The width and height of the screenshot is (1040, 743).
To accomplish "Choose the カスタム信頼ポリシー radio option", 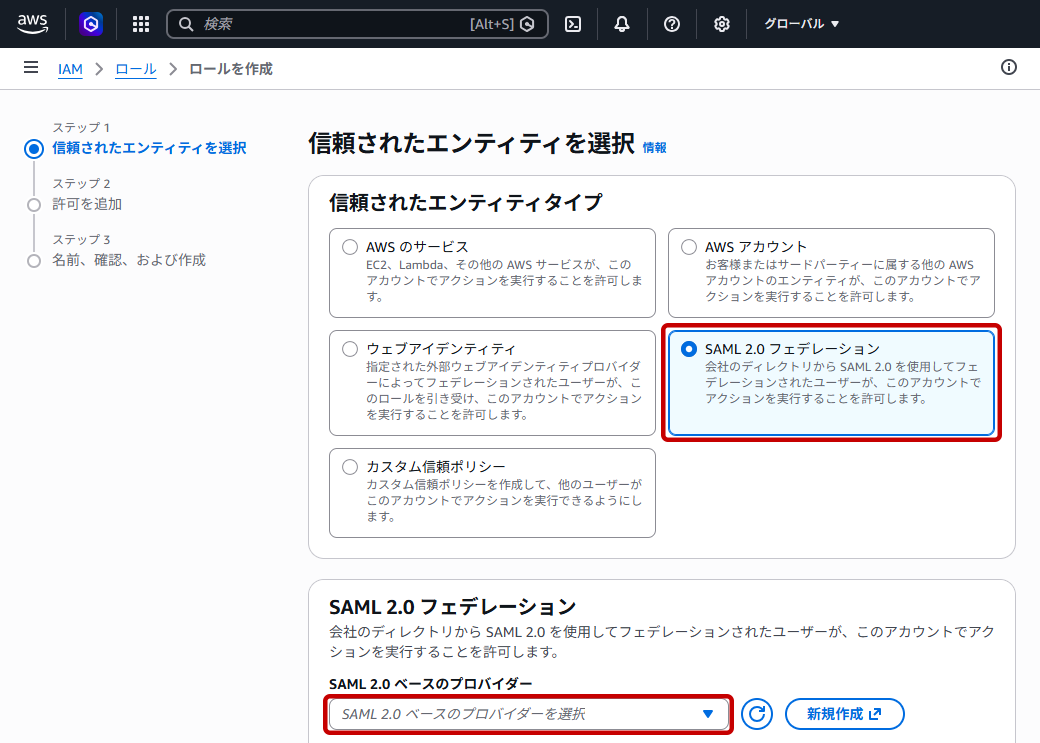I will click(350, 467).
